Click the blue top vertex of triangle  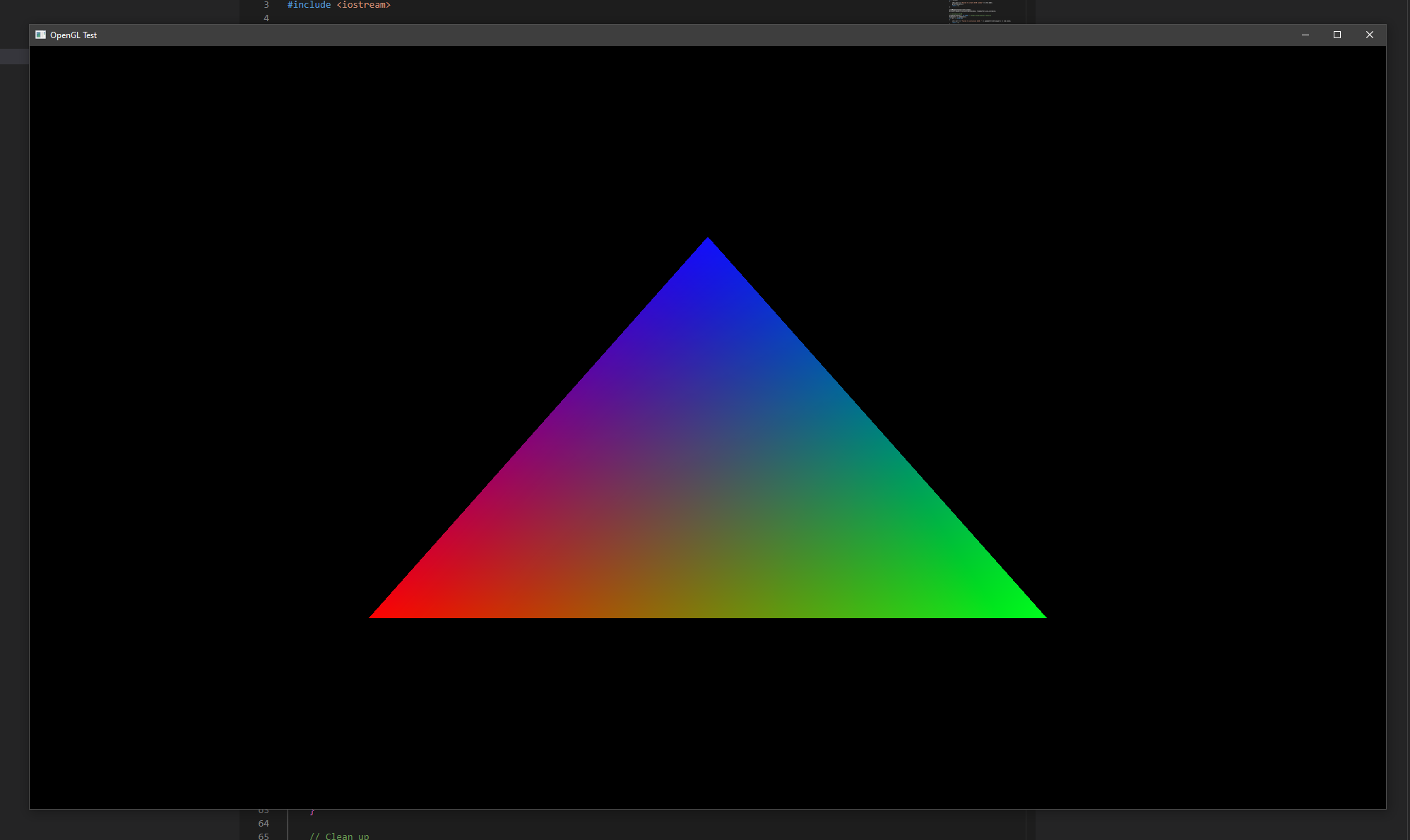click(x=708, y=247)
